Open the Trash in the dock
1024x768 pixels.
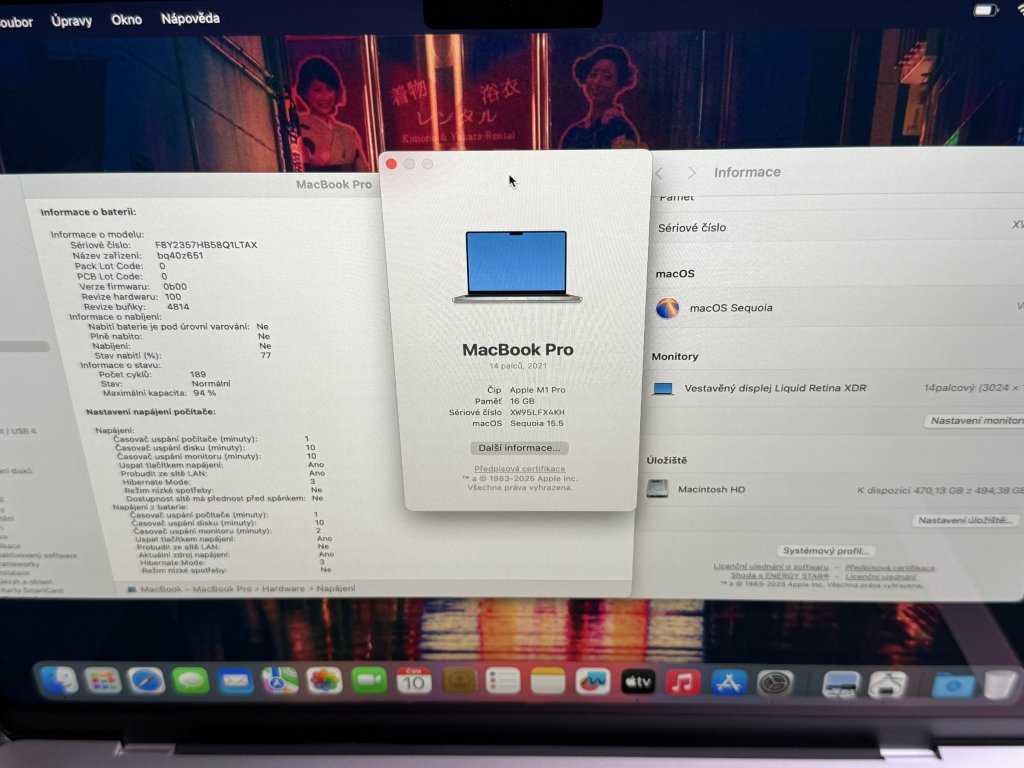coord(1000,686)
